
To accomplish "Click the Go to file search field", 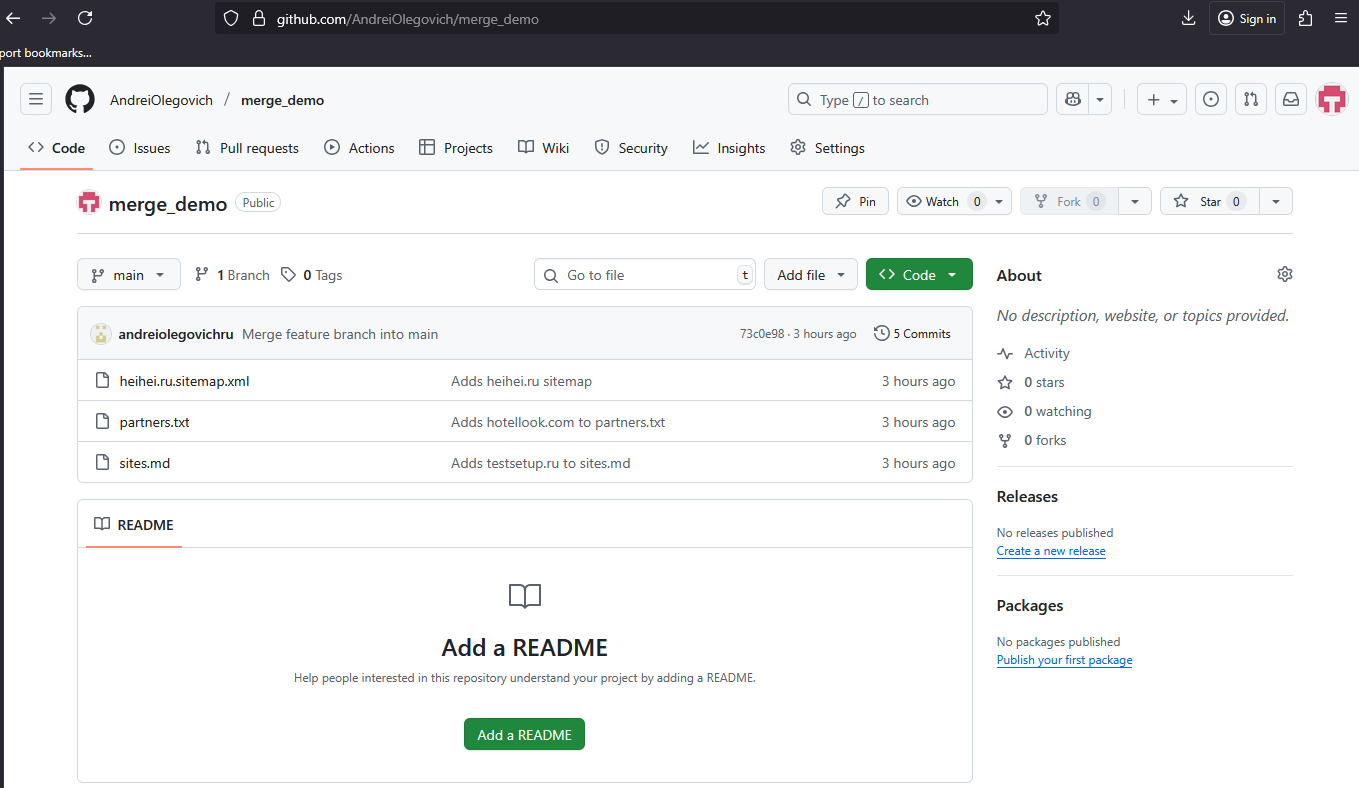I will (645, 275).
